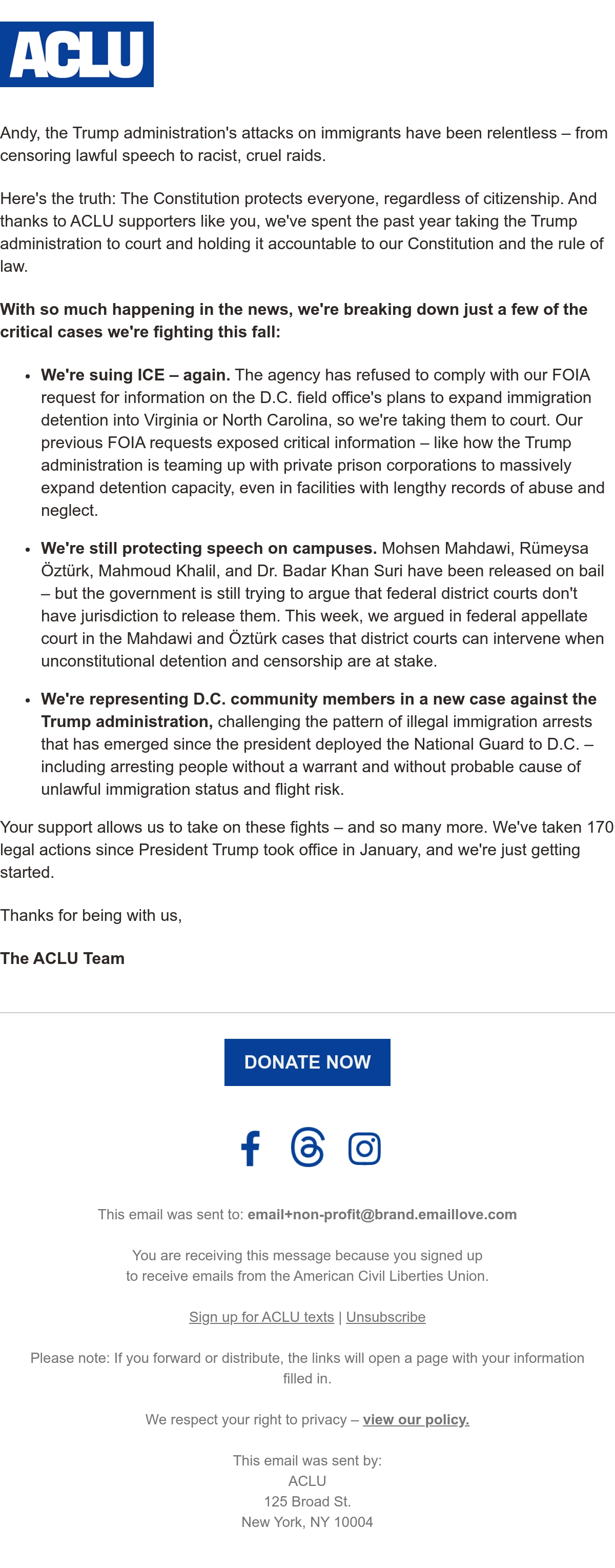Click the ACLU logo at the top
The height and width of the screenshot is (1568, 615).
point(77,54)
